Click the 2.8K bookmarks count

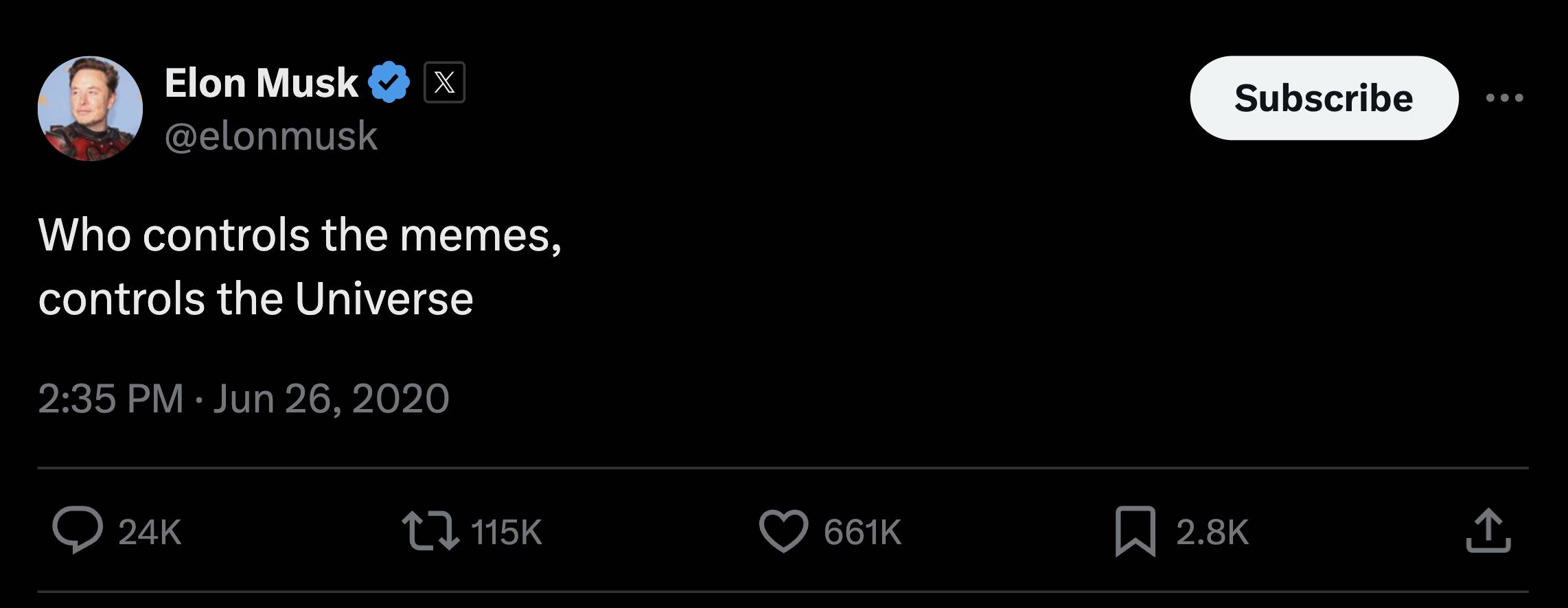(x=1212, y=533)
